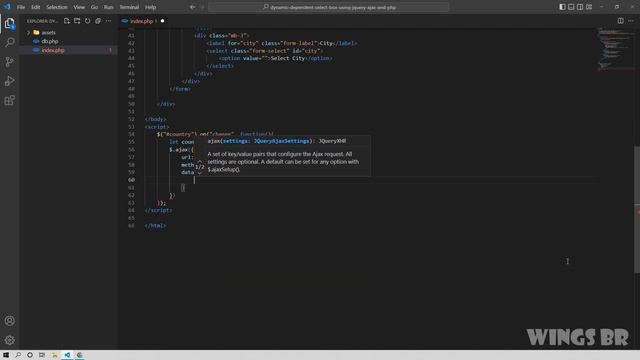
Task: Open Cortana from the taskbar
Action: point(30,355)
